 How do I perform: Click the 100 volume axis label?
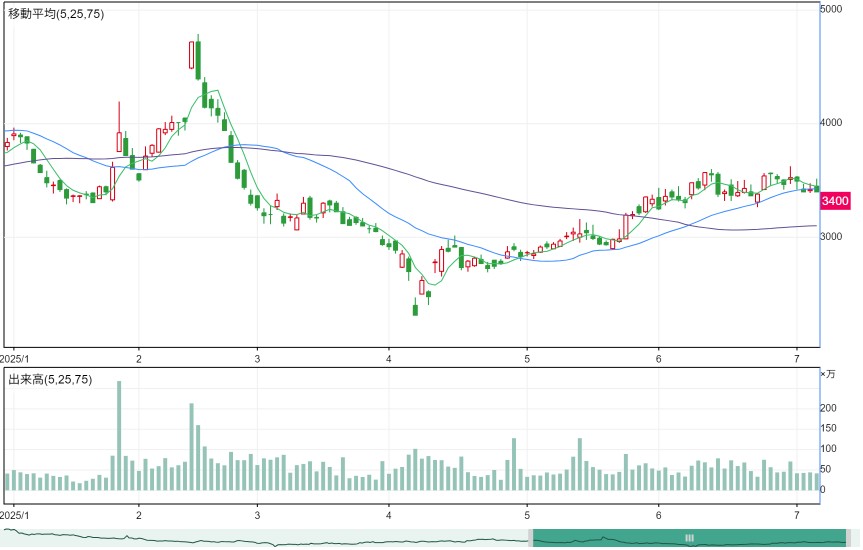pos(828,449)
